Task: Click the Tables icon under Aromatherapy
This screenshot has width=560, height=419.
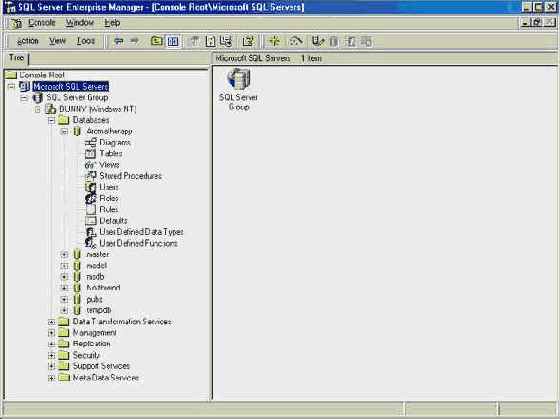Action: [x=90, y=154]
